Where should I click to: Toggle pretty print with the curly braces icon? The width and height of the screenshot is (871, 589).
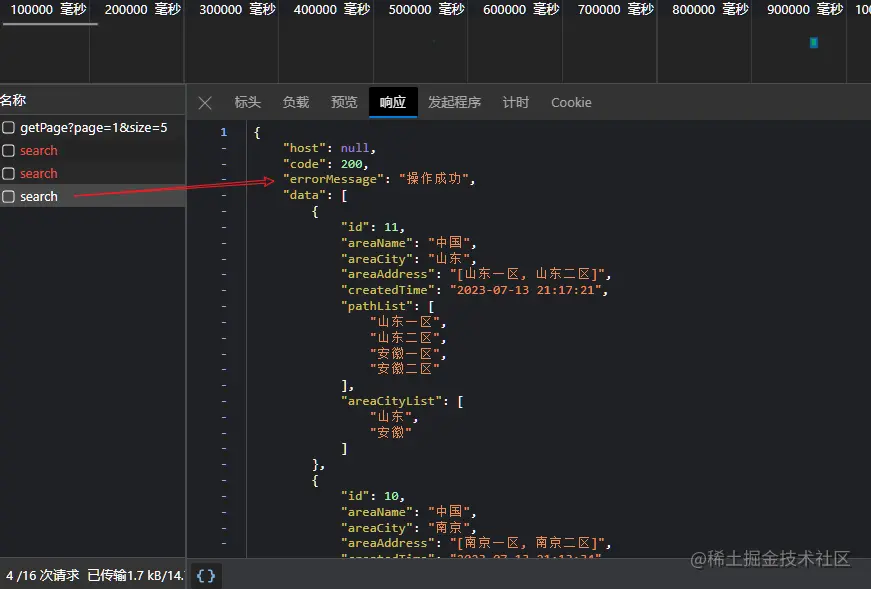point(206,575)
